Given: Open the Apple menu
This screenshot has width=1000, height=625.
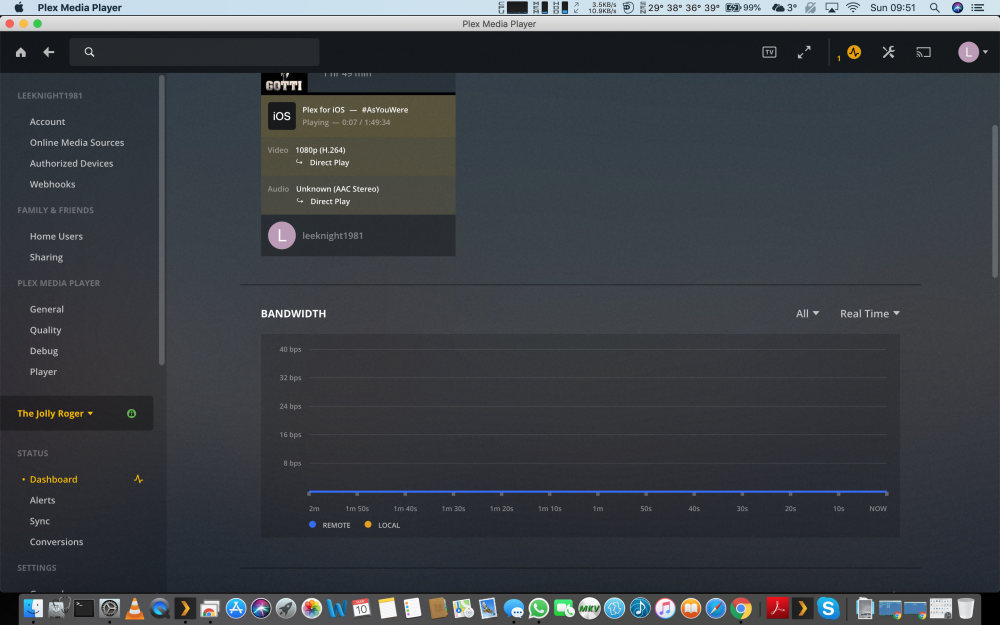Looking at the screenshot, I should pyautogui.click(x=18, y=8).
